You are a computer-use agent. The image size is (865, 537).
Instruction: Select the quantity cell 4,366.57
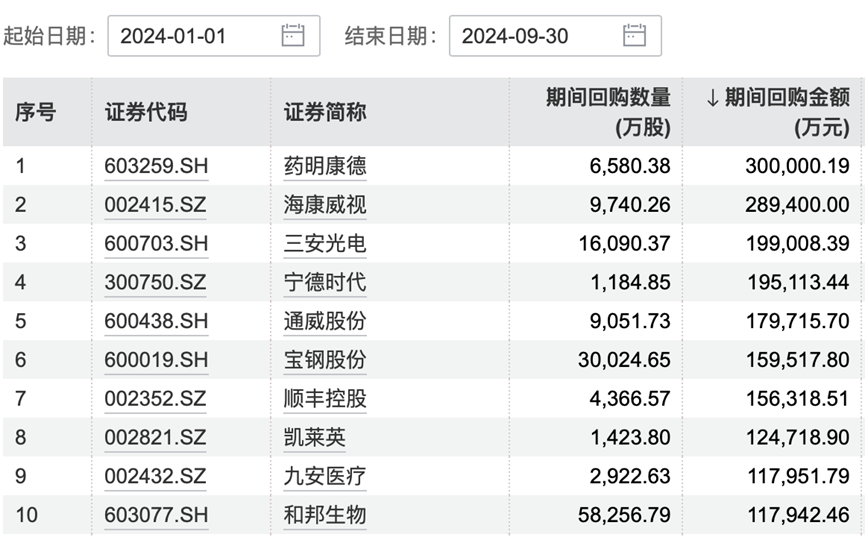[630, 398]
